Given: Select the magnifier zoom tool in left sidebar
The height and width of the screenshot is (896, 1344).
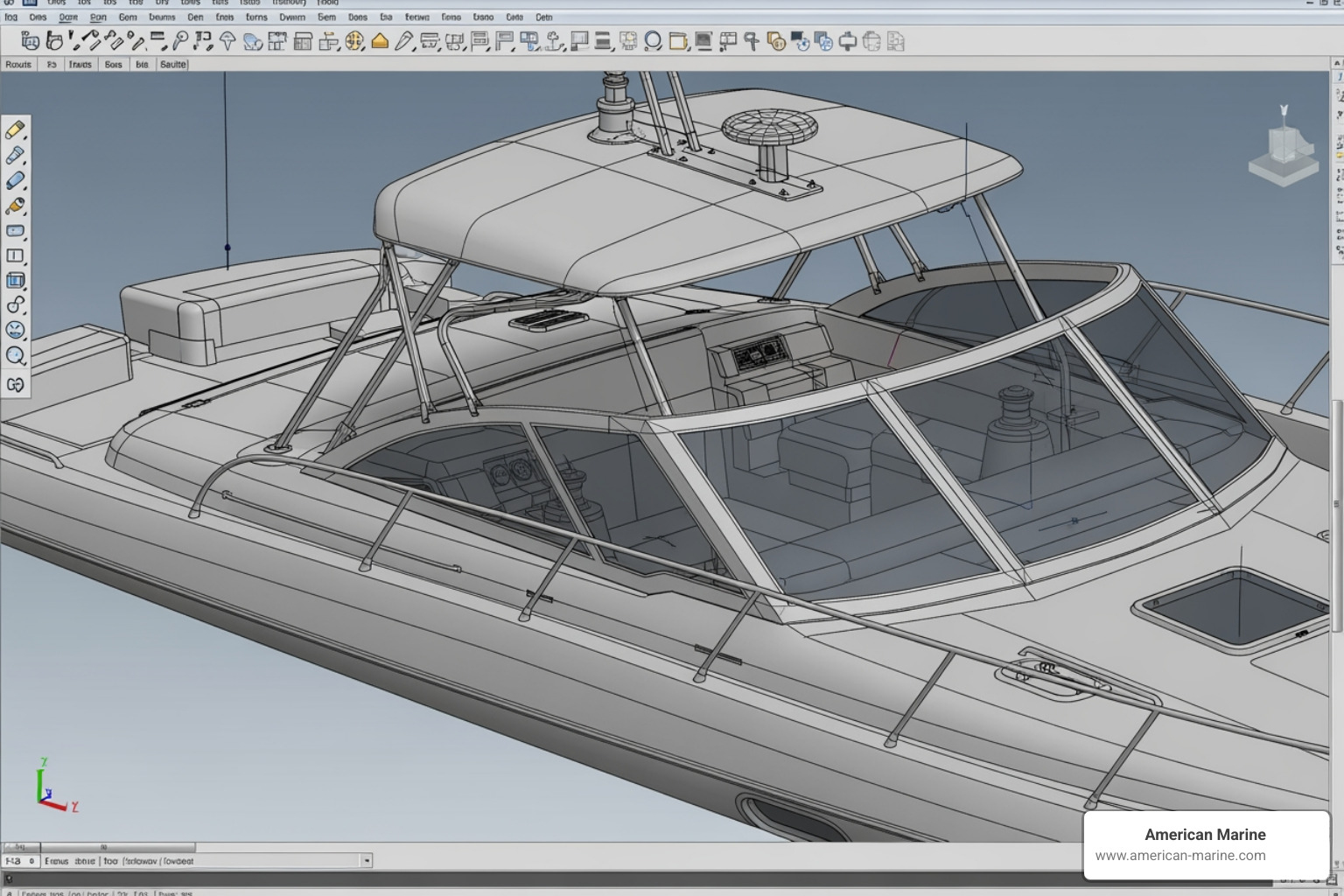Looking at the screenshot, I should click(x=16, y=353).
